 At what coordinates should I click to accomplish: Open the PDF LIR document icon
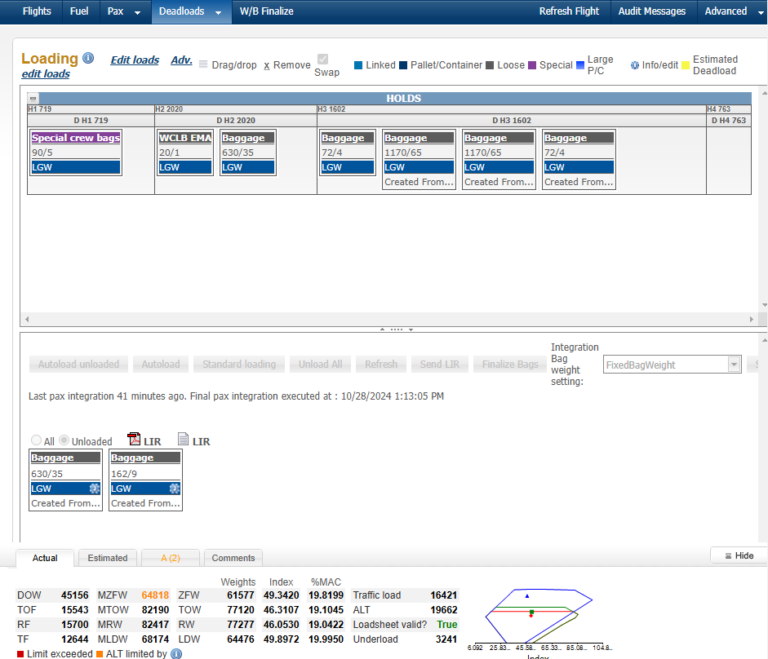tap(134, 439)
